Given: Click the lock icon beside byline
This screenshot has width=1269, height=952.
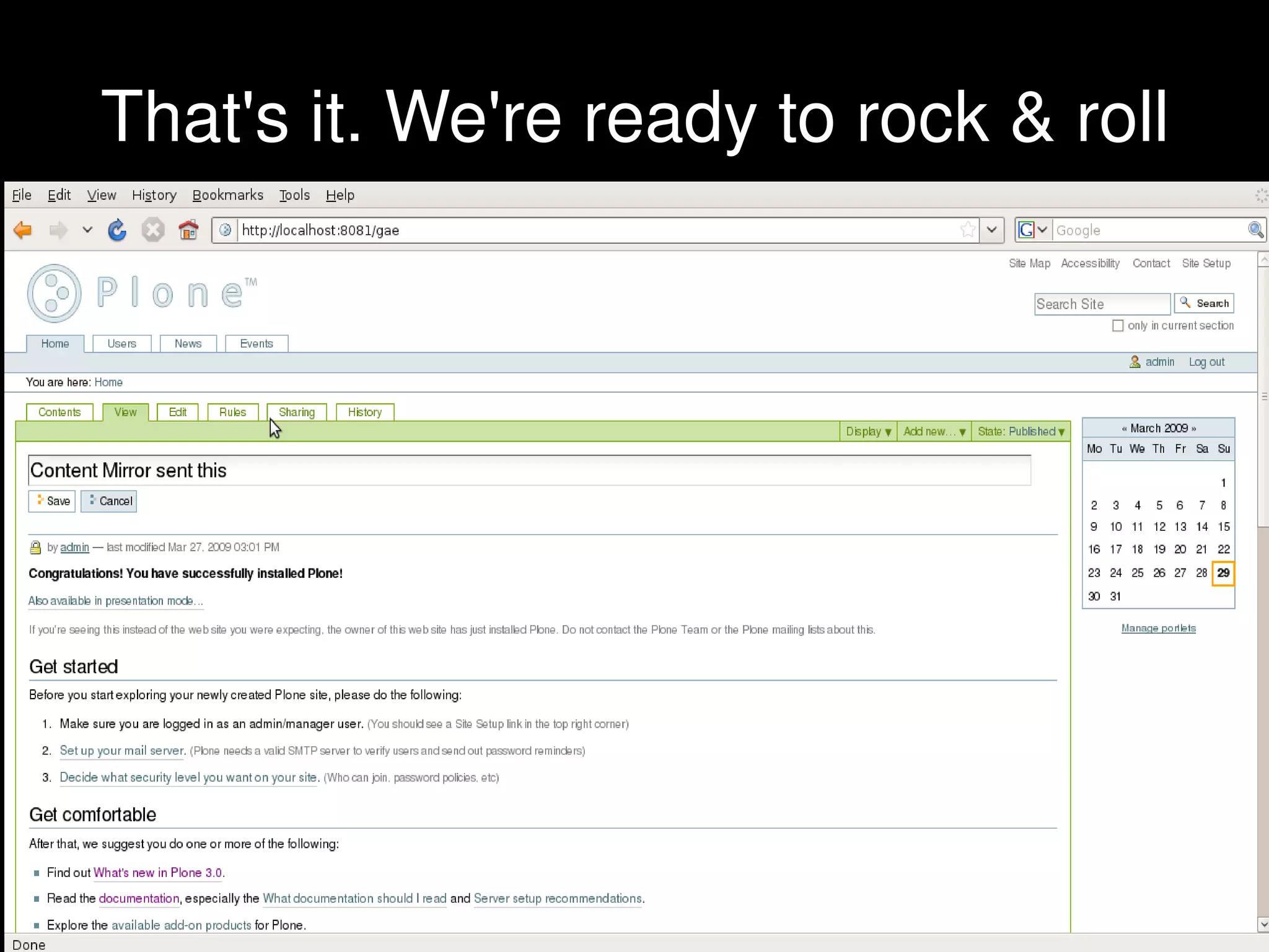Looking at the screenshot, I should pos(35,548).
